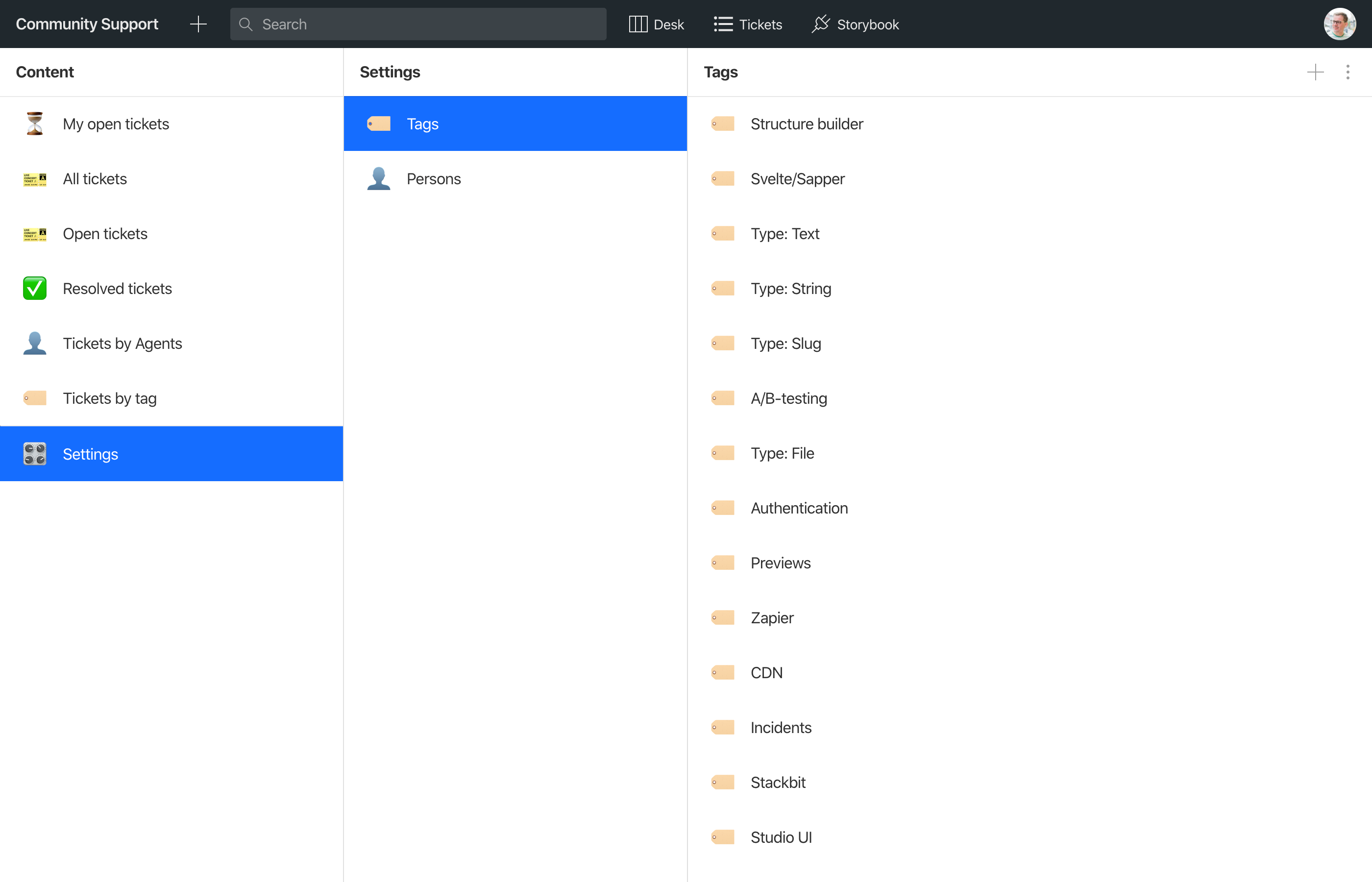
Task: Select the Tags item in Settings
Action: [422, 123]
